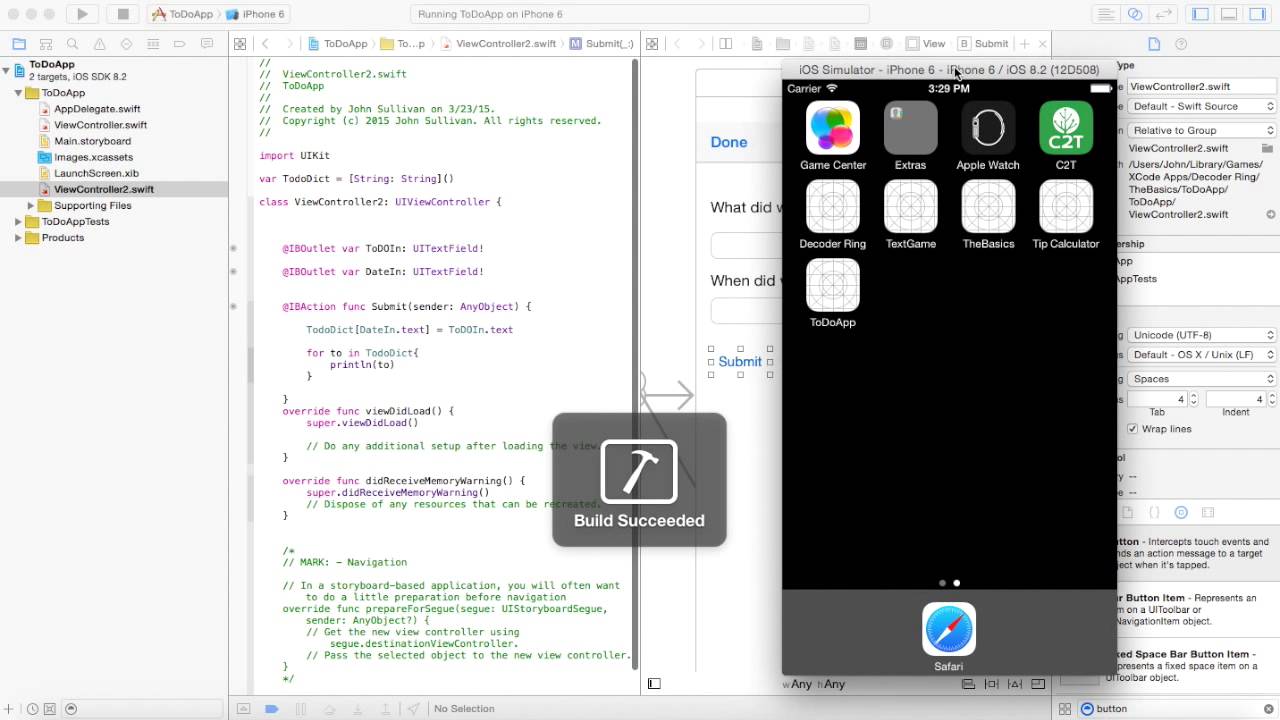This screenshot has width=1280, height=720.
Task: Add a new assistant editor
Action: (x=1024, y=44)
